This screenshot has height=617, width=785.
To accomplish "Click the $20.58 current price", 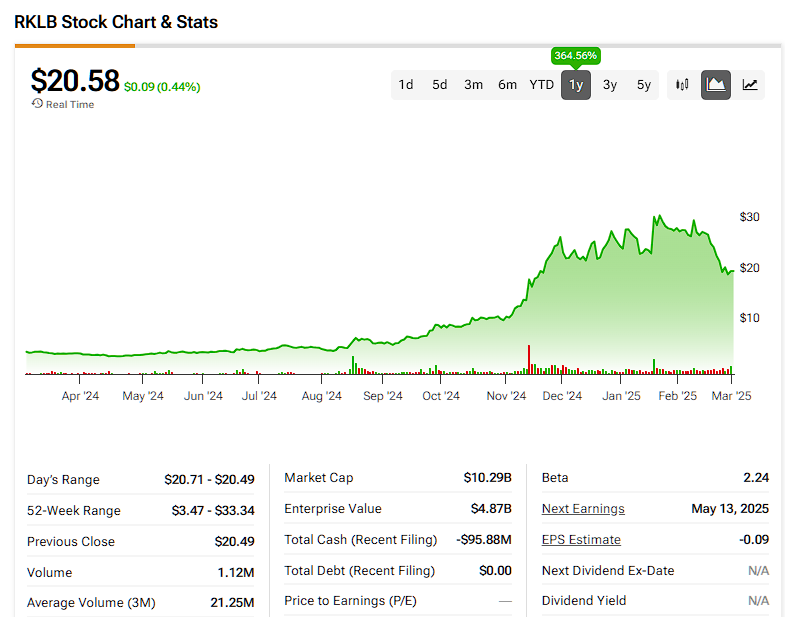I will (x=75, y=81).
